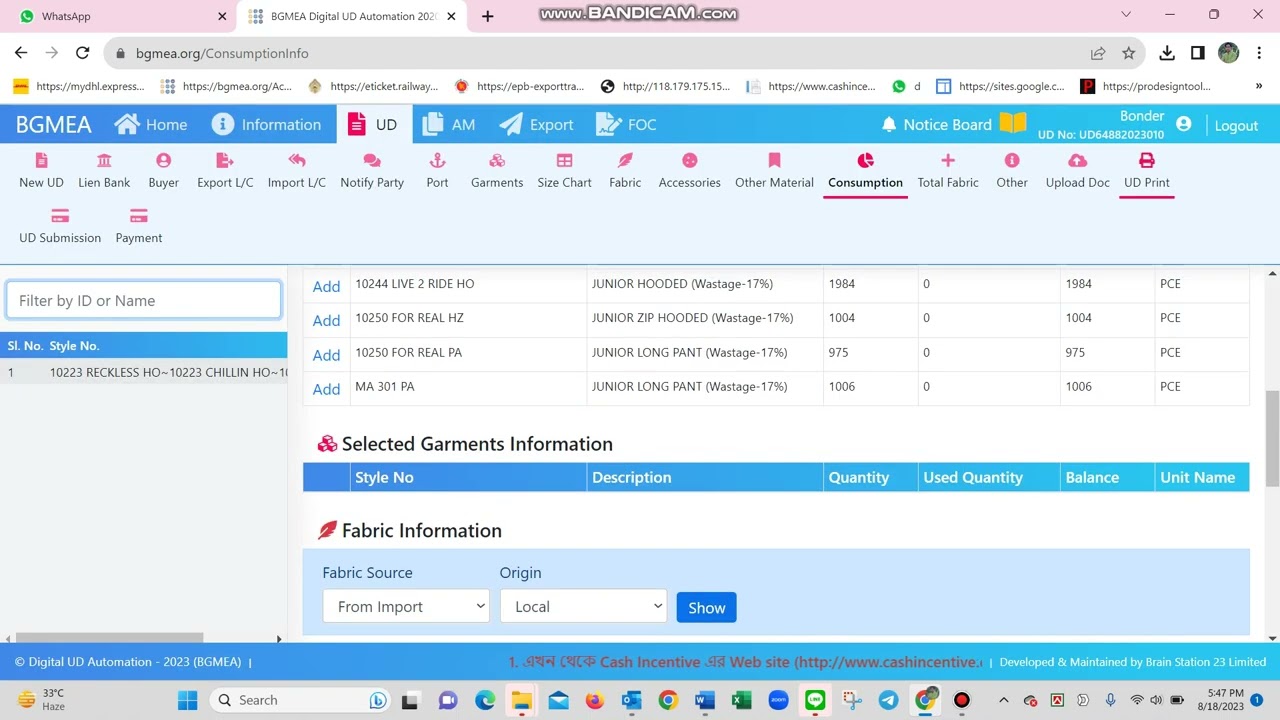Click the vertical page scrollbar
This screenshot has height=720, width=1280.
pyautogui.click(x=1272, y=440)
